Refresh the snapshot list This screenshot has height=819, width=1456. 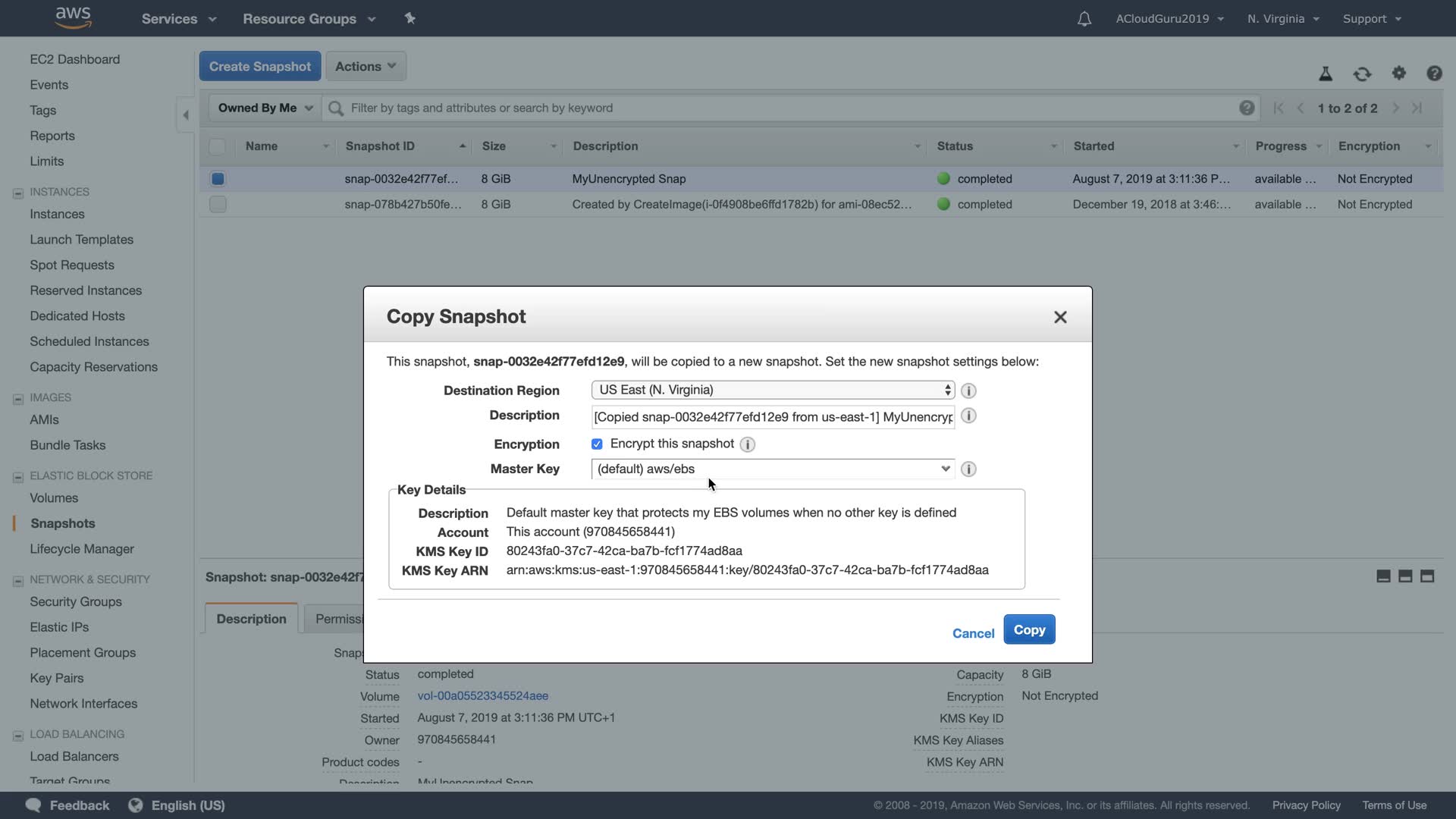1362,74
